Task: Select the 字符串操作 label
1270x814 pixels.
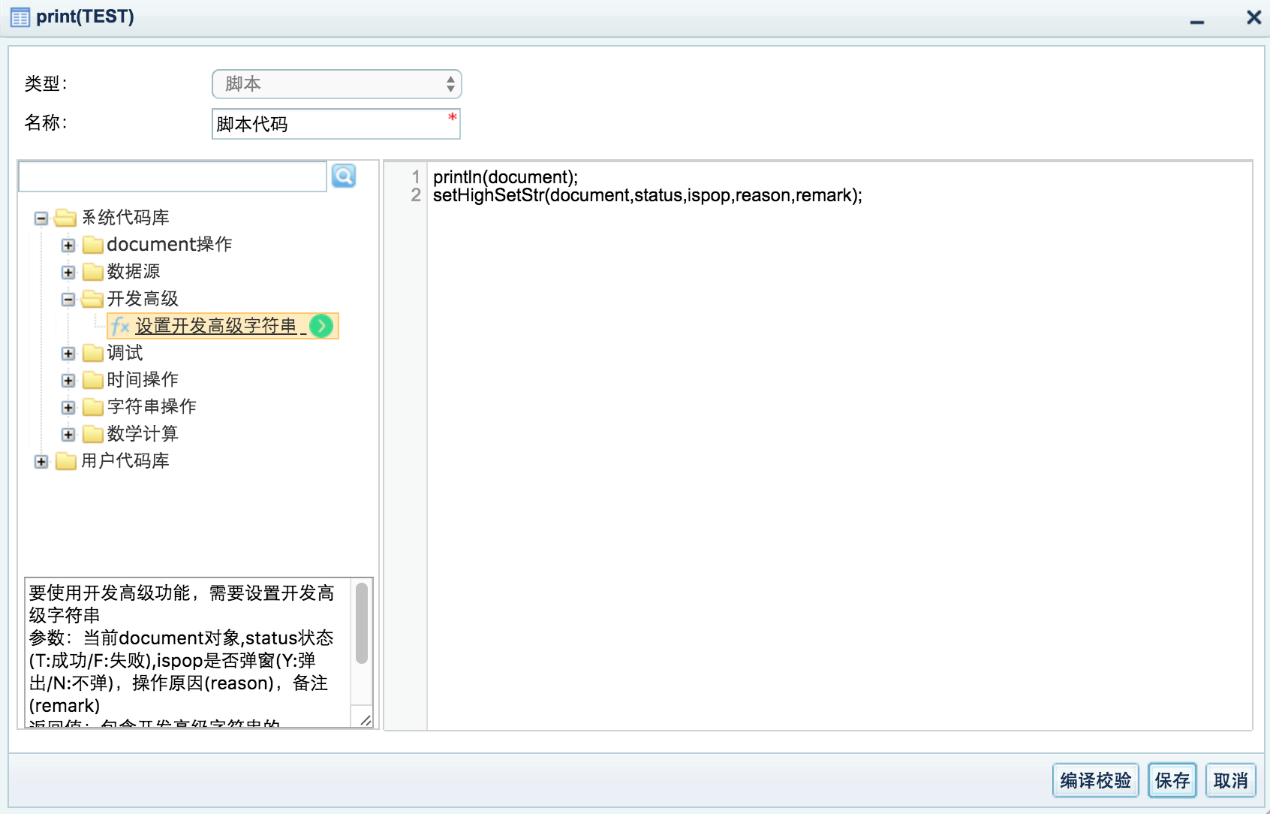Action: point(151,407)
